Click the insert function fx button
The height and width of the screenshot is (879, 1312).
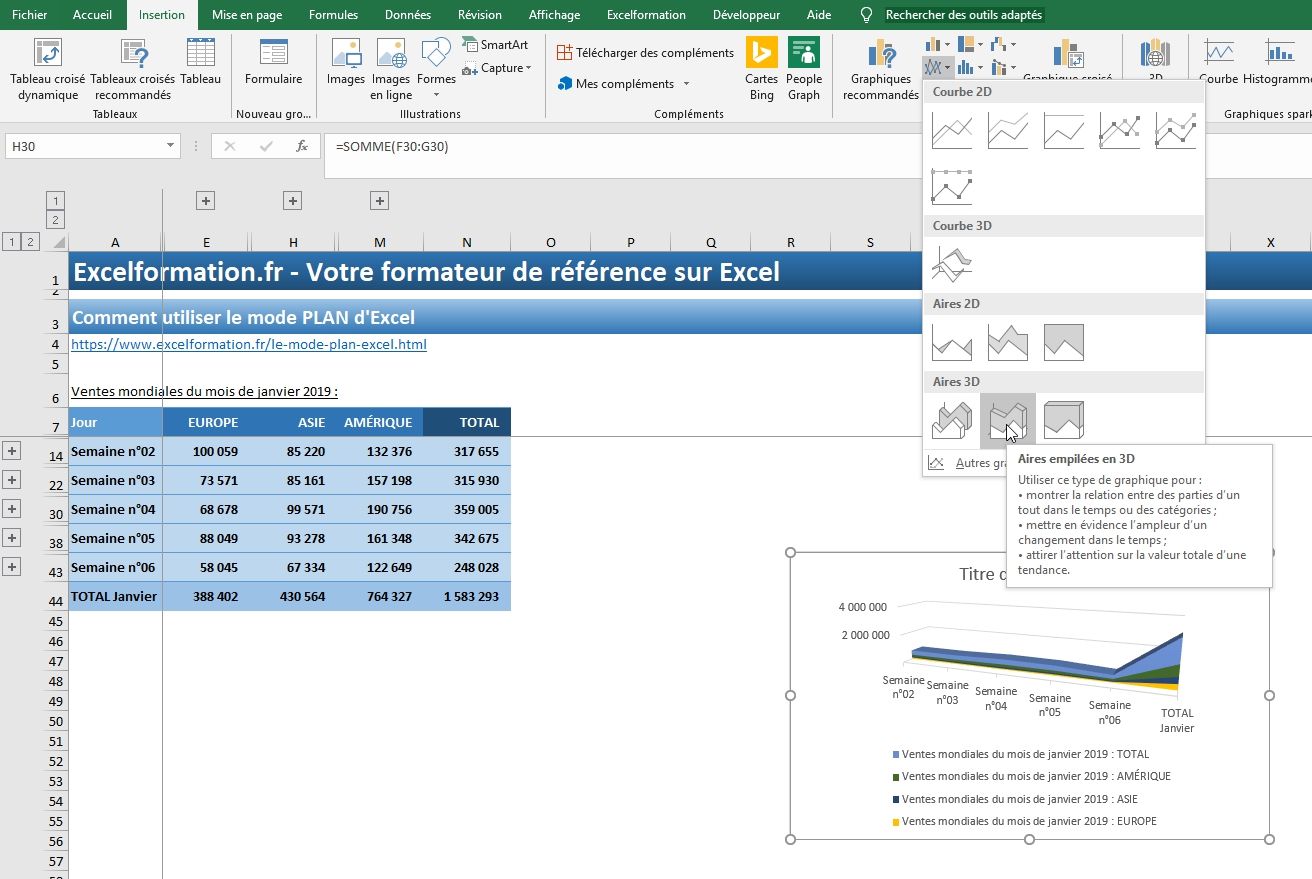point(301,147)
